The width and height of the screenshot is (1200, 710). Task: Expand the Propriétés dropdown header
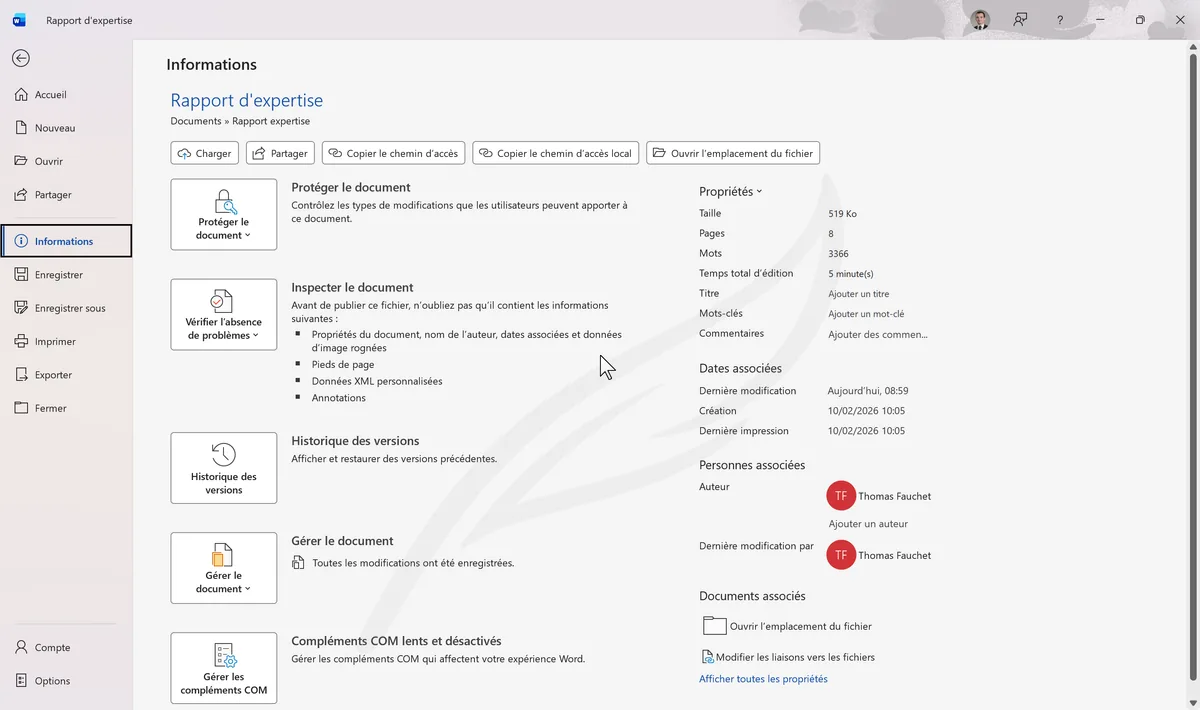(x=730, y=191)
